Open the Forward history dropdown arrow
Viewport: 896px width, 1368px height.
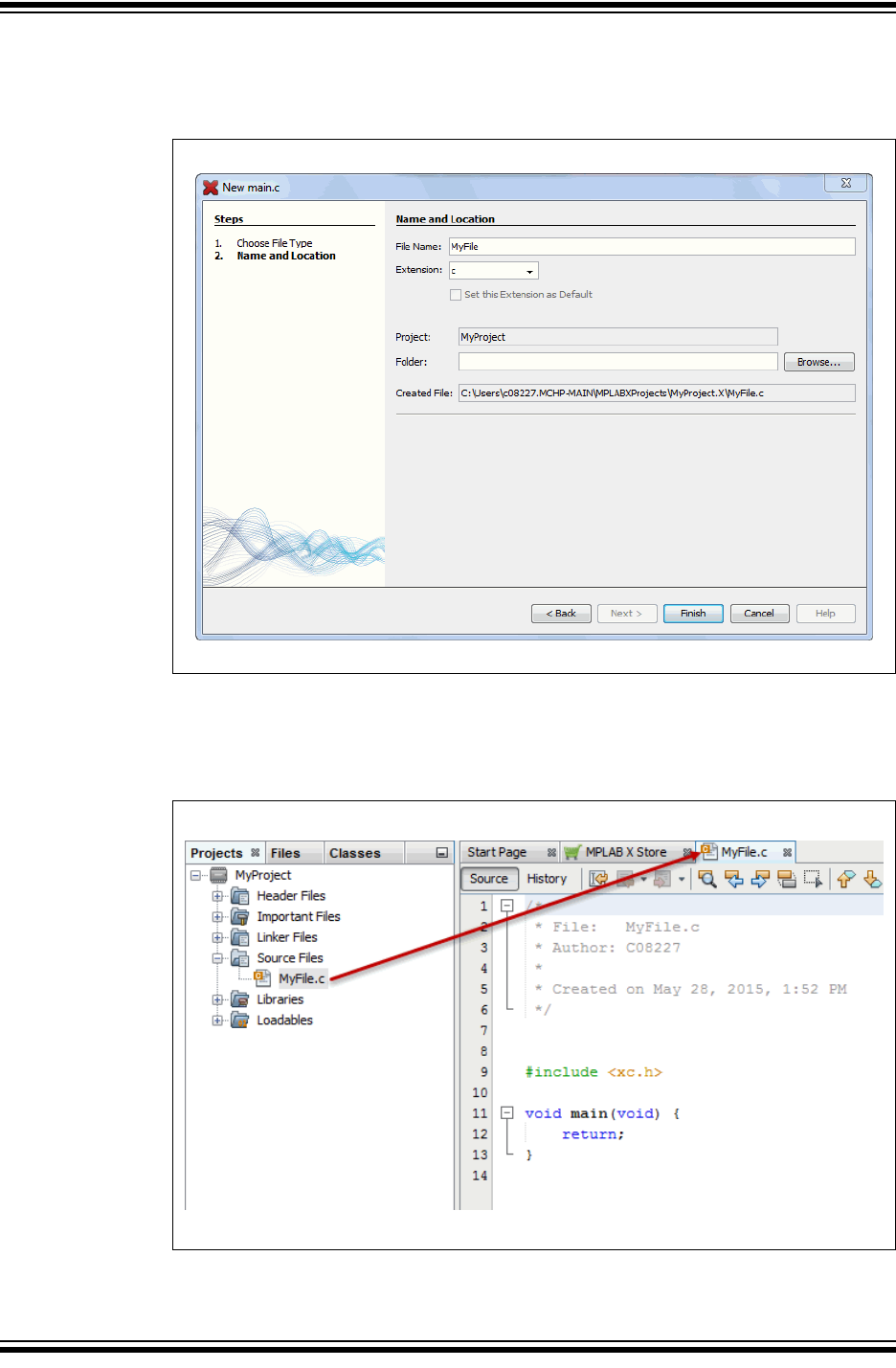[x=682, y=879]
